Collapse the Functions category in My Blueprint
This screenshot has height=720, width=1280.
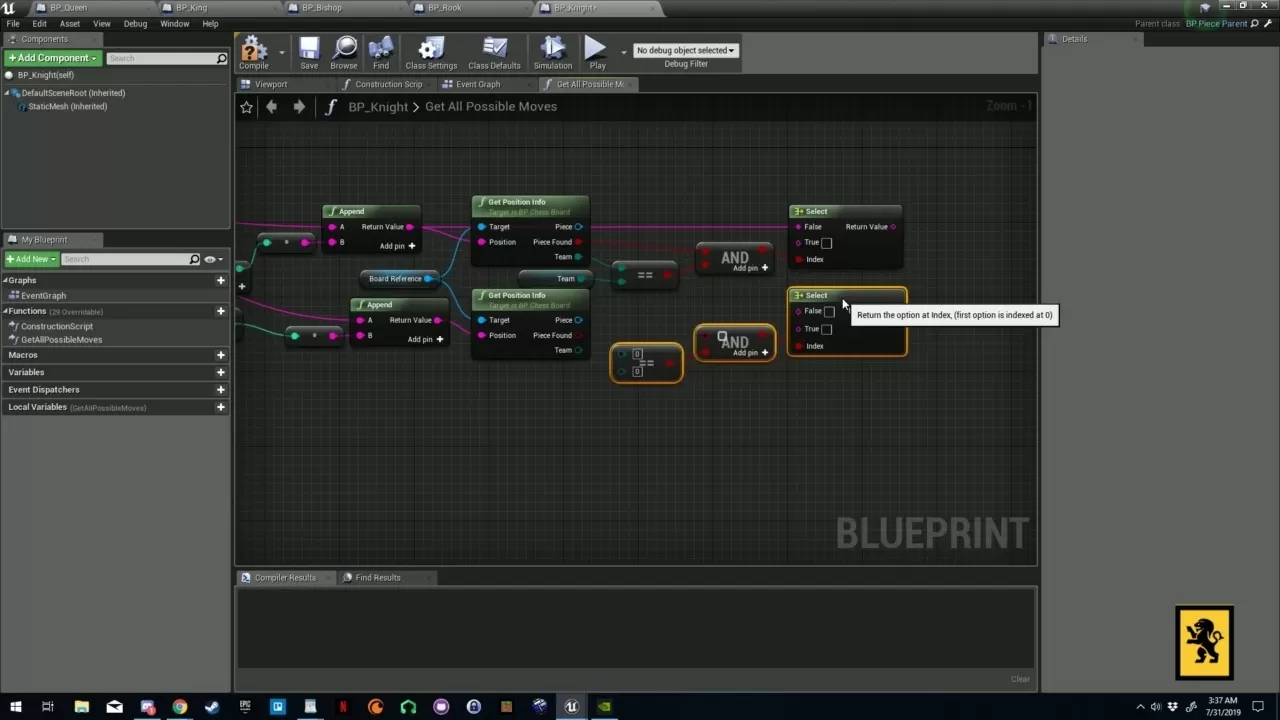[x=8, y=311]
